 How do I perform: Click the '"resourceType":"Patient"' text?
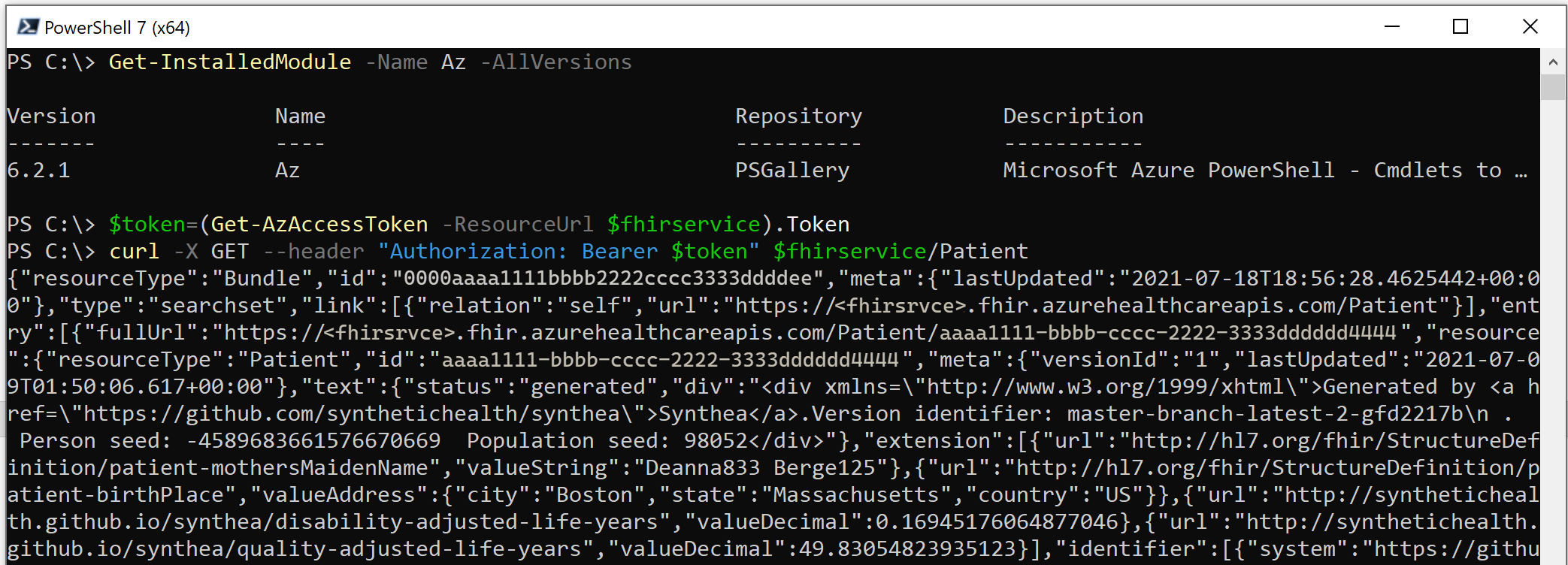click(199, 360)
